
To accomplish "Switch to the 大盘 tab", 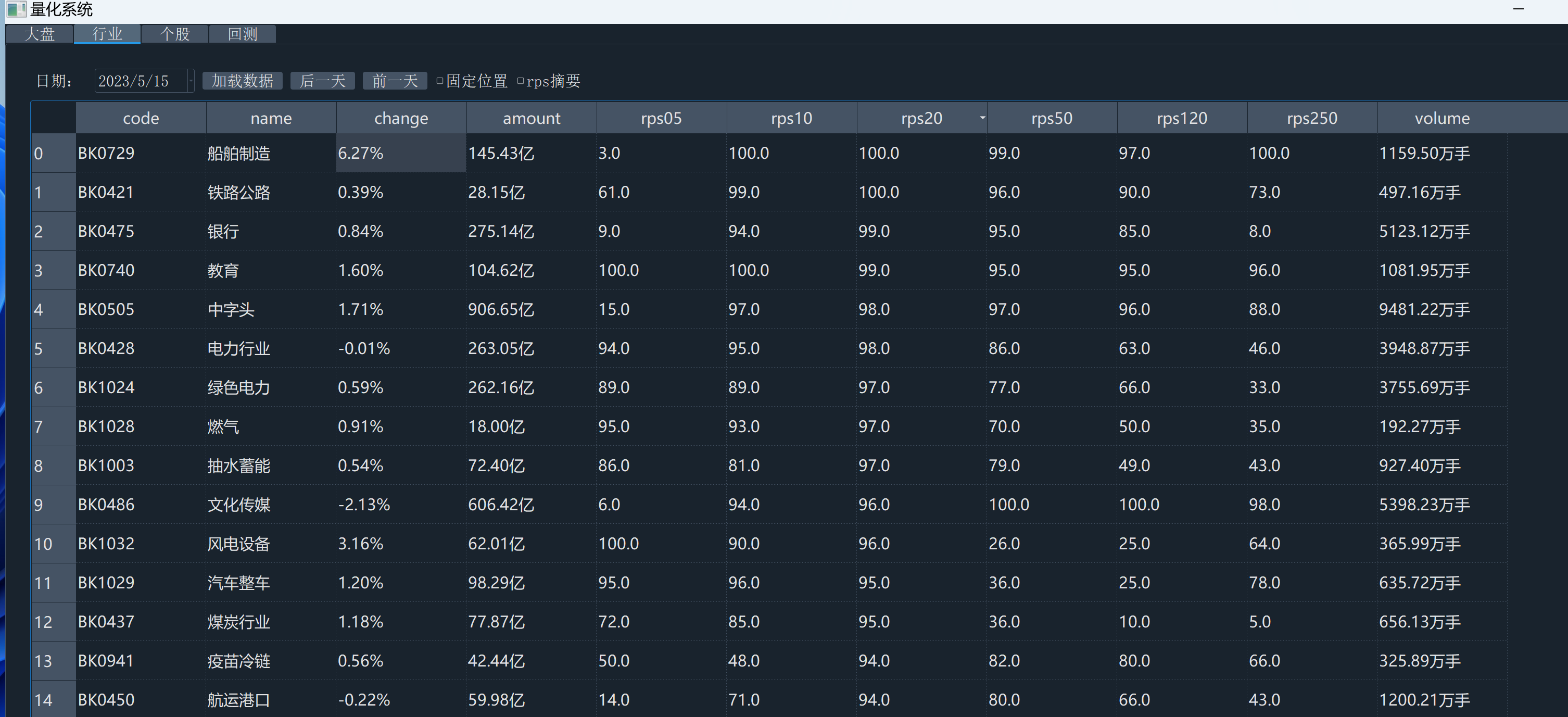I will coord(40,34).
